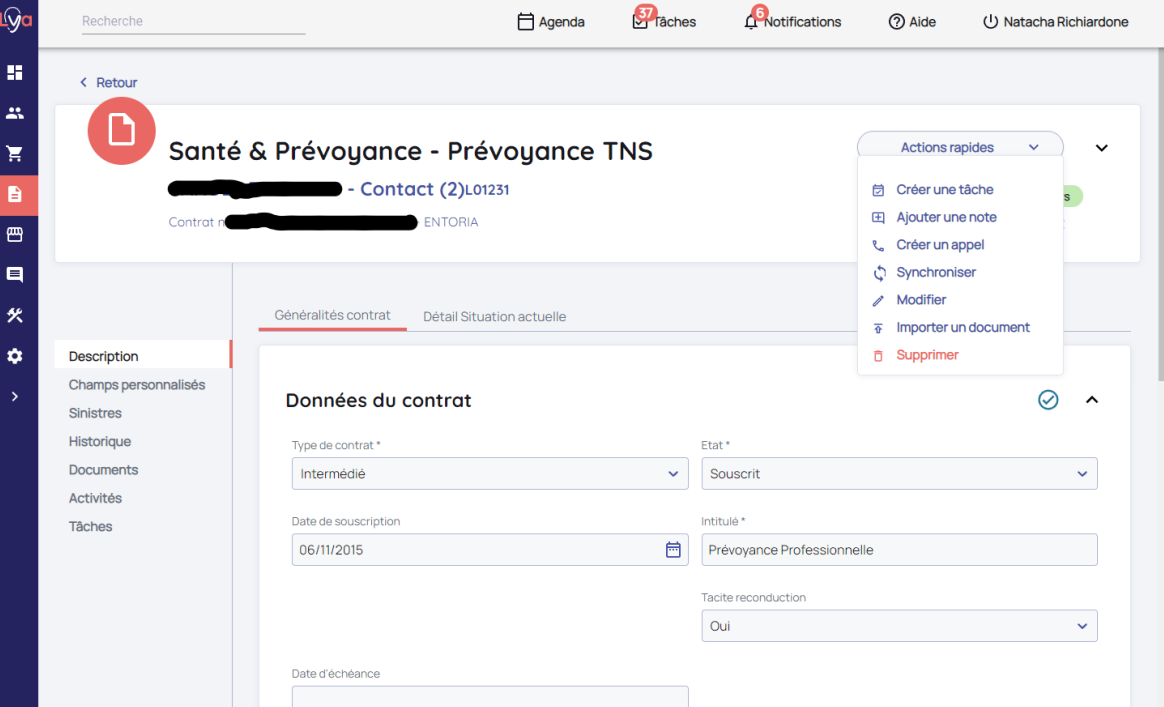Click the Actions rapides button
This screenshot has height=707, width=1164.
(x=959, y=148)
